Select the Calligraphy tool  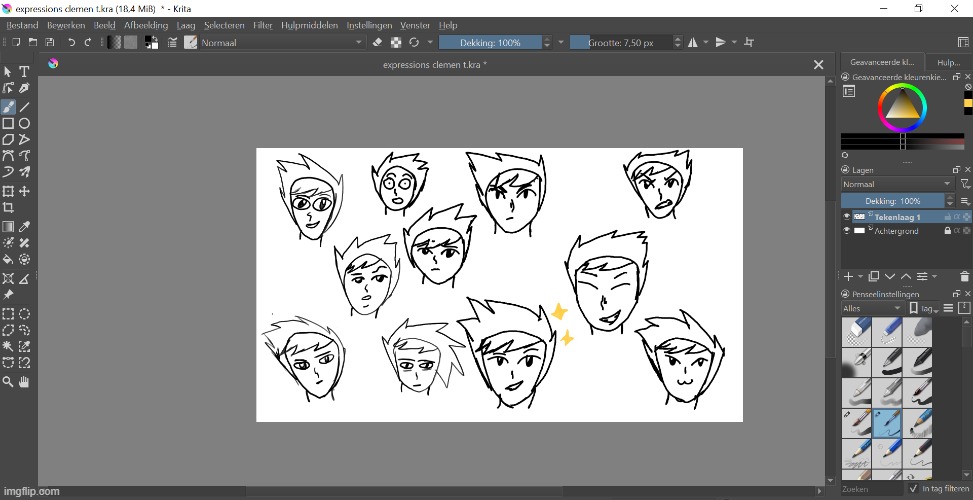(24, 88)
